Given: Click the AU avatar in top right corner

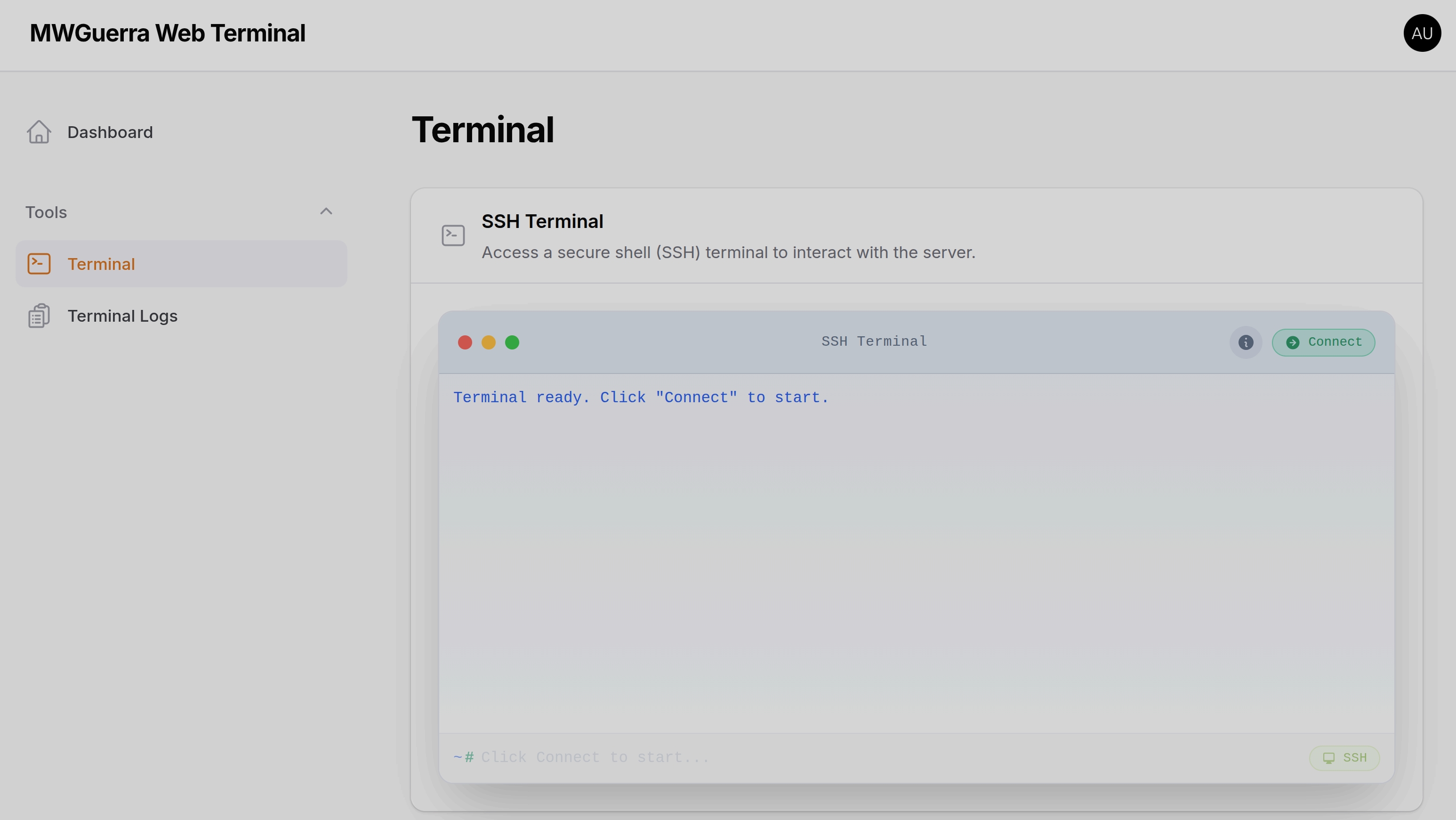Looking at the screenshot, I should 1422,33.
